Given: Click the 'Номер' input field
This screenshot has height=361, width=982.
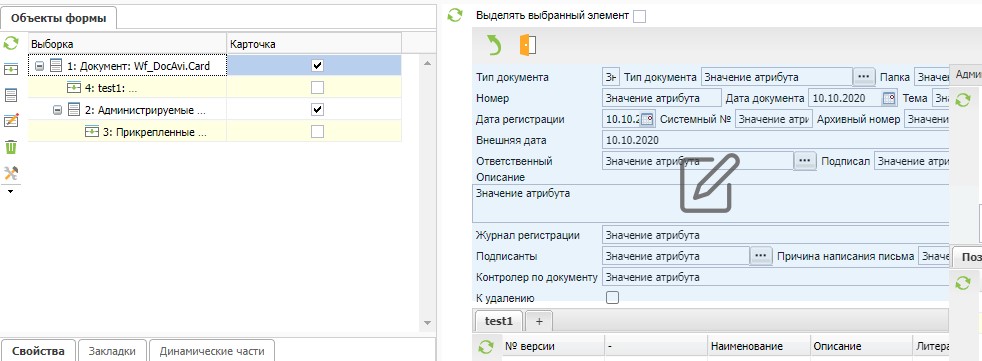Looking at the screenshot, I should click(x=662, y=98).
